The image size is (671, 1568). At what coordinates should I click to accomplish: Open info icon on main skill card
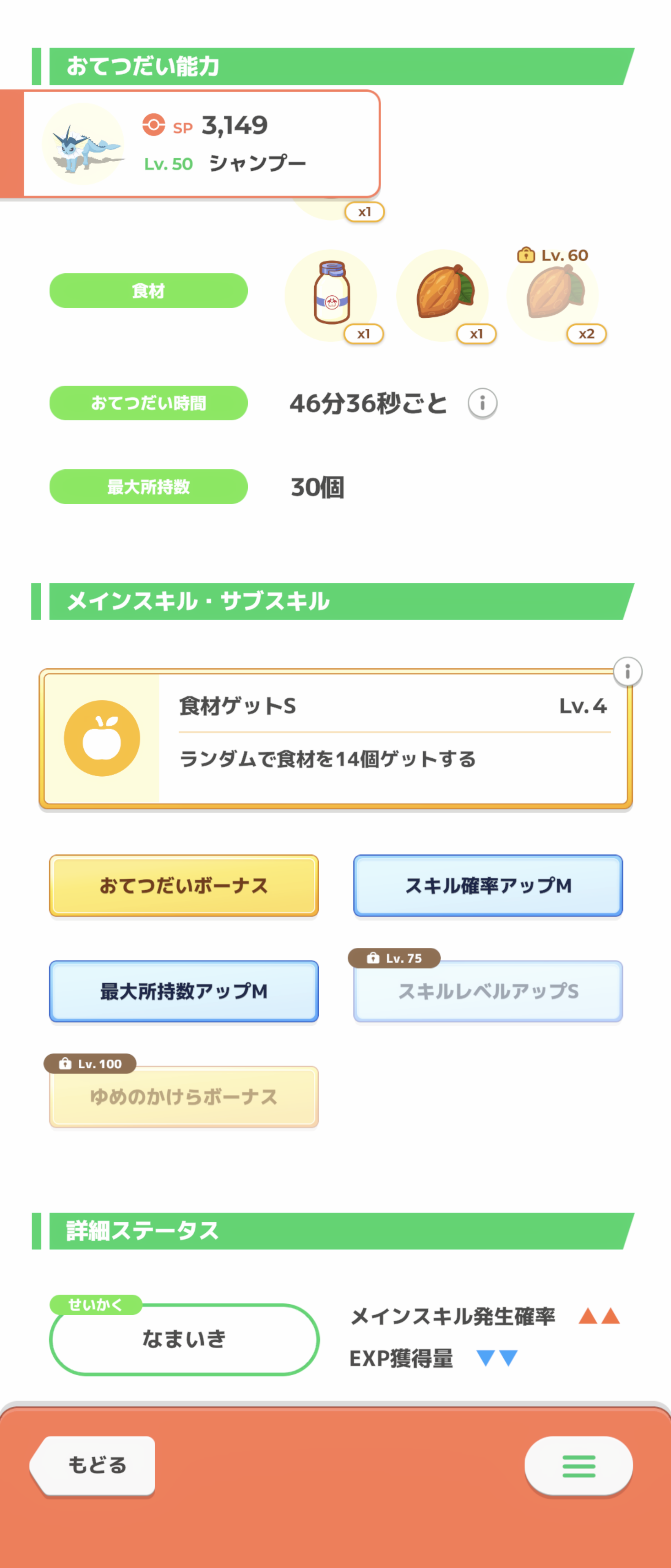click(x=627, y=671)
